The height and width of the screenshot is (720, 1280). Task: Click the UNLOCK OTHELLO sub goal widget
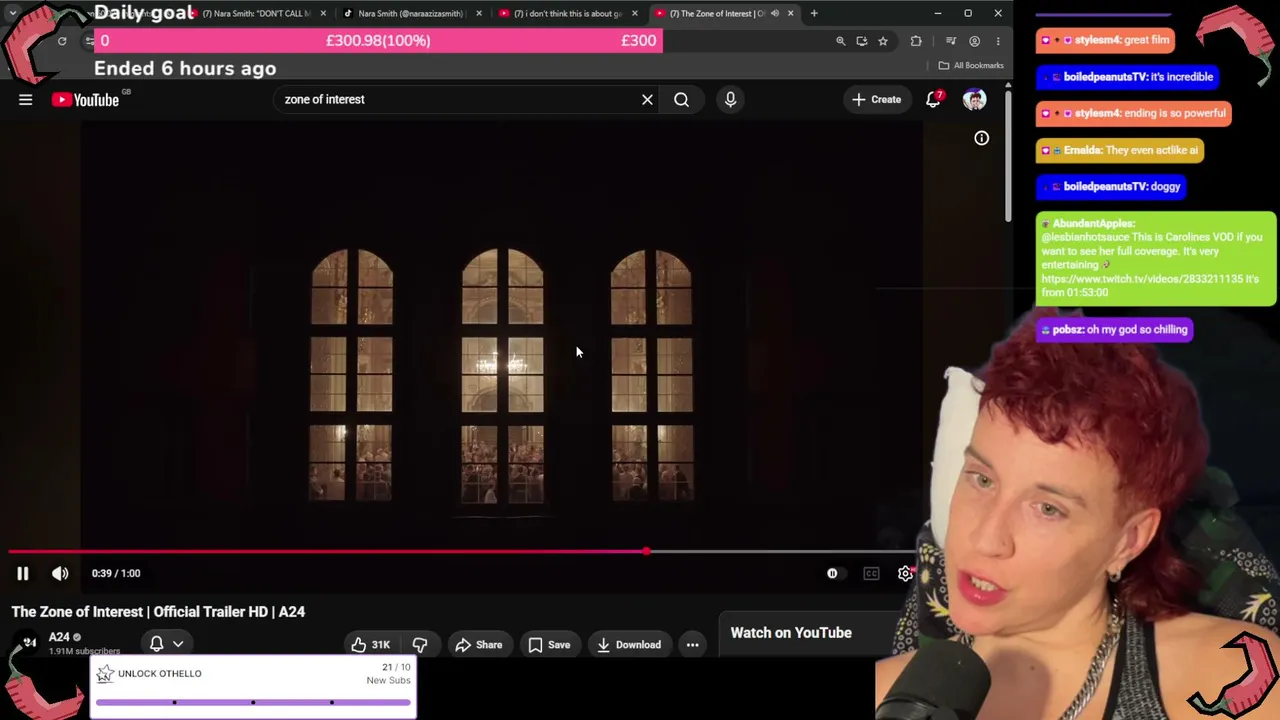pyautogui.click(x=253, y=686)
